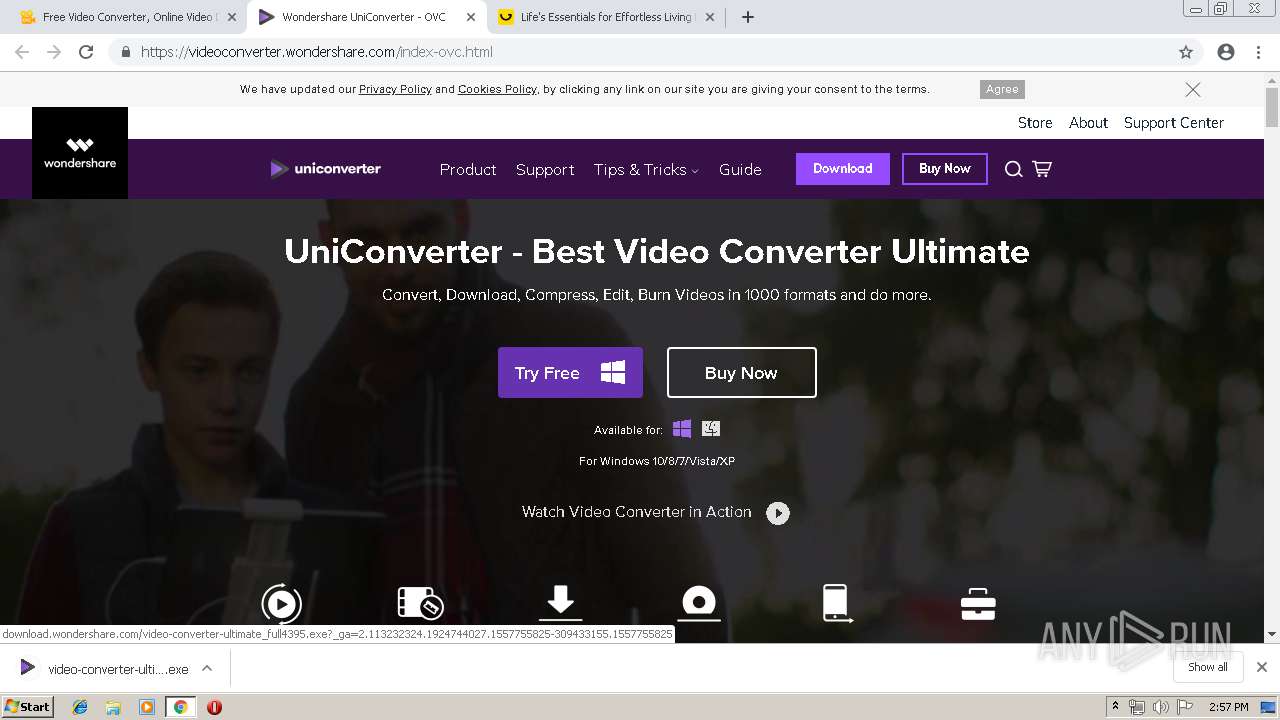The image size is (1280, 720).
Task: Click the purple Download button in navbar
Action: (x=843, y=168)
